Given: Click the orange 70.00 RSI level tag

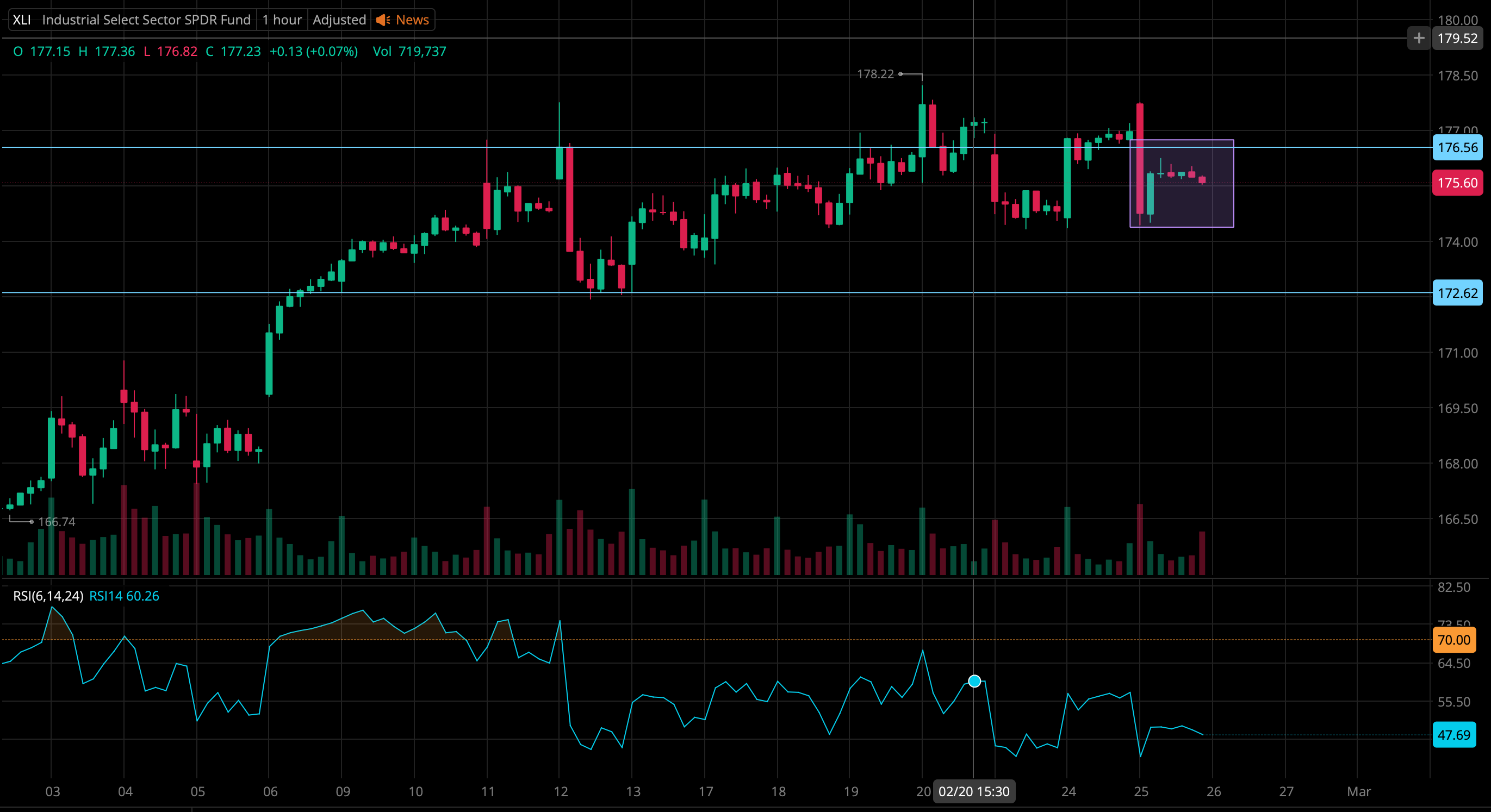Looking at the screenshot, I should point(1453,640).
